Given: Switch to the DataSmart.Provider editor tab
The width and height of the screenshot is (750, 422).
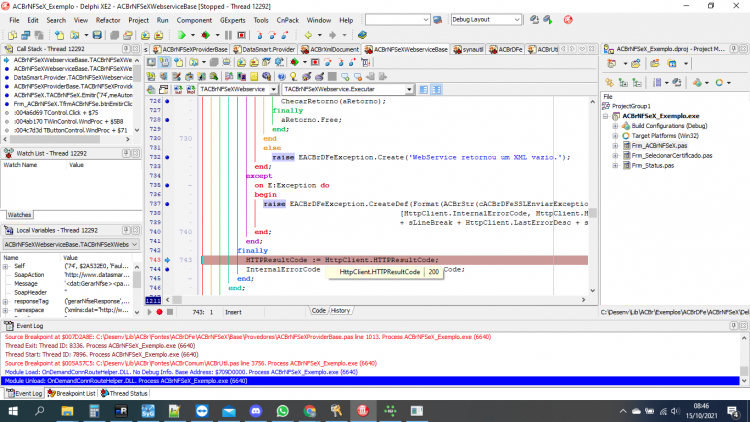Looking at the screenshot, I should pyautogui.click(x=265, y=49).
